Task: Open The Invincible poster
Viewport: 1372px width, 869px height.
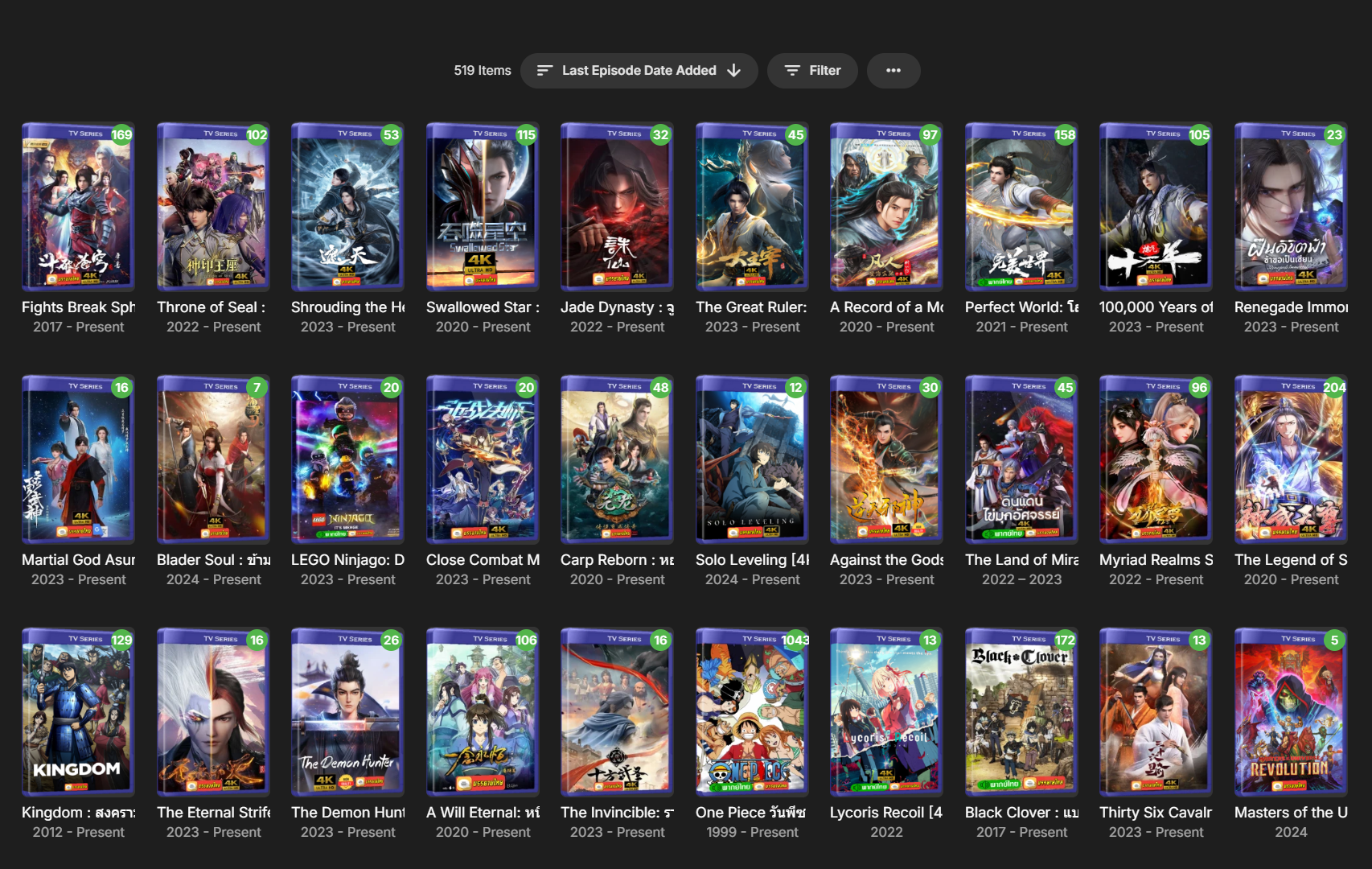Action: click(617, 712)
